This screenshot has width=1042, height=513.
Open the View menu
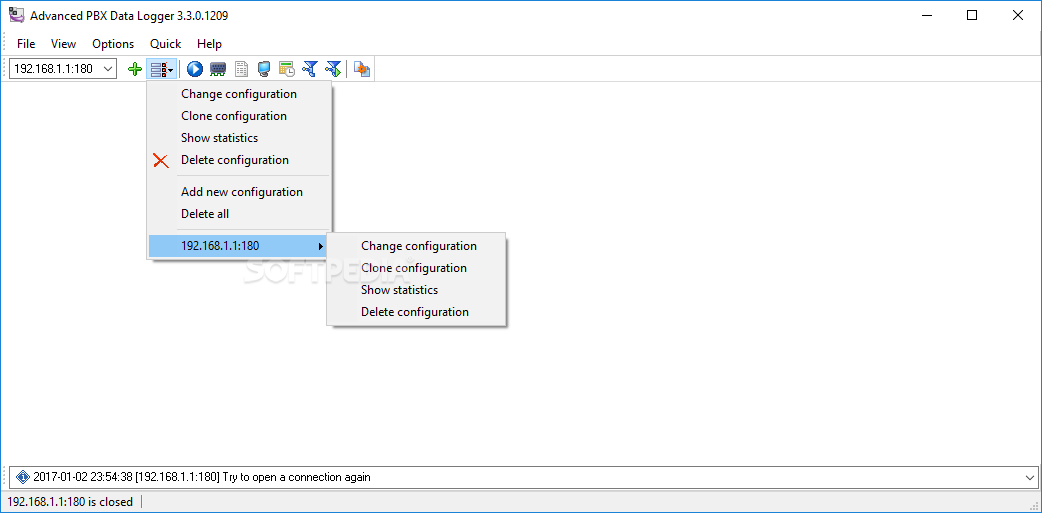click(x=63, y=44)
